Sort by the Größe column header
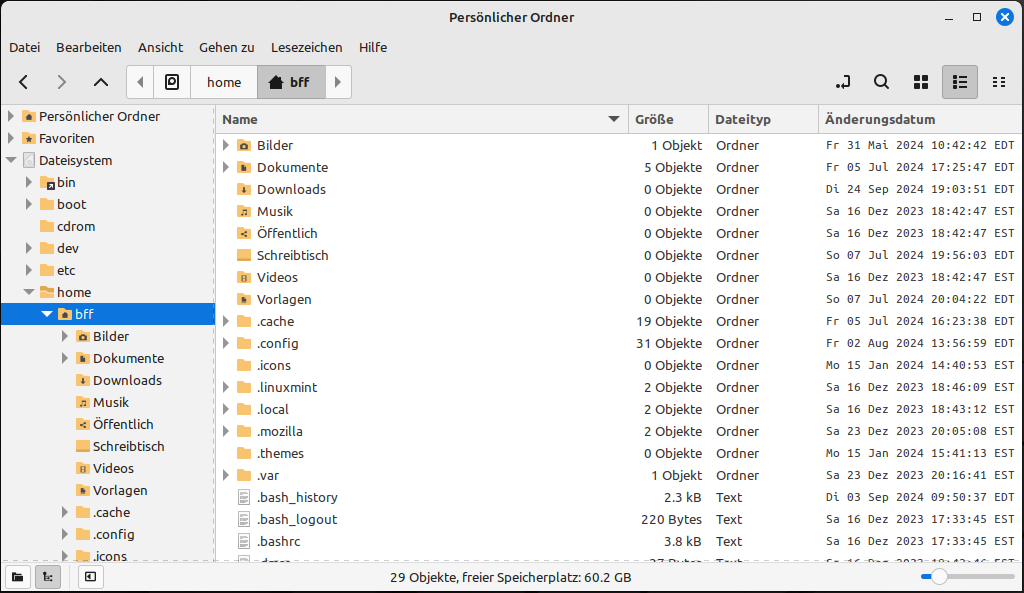 pyautogui.click(x=669, y=120)
